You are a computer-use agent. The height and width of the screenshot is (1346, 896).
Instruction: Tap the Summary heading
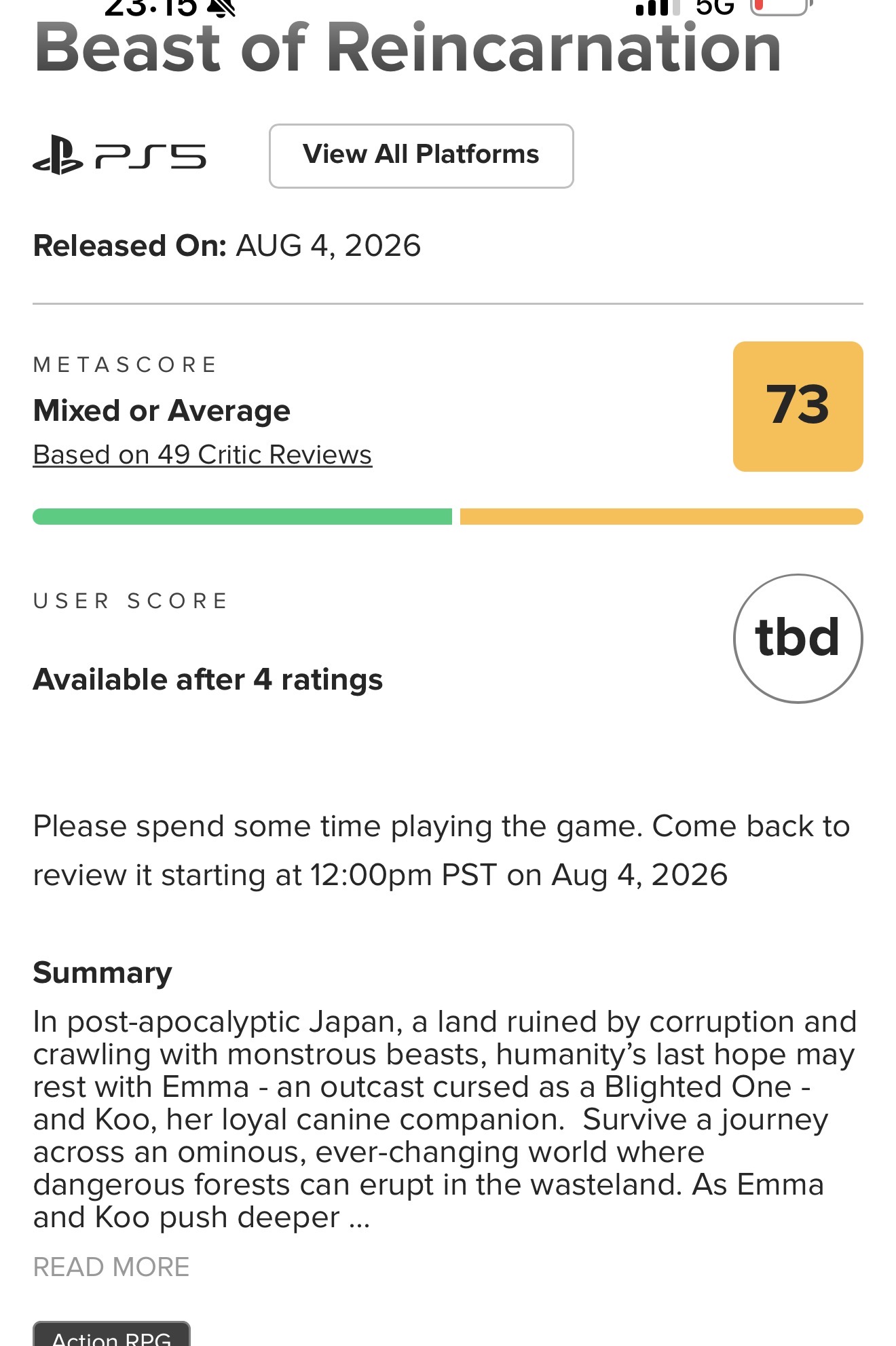[102, 973]
